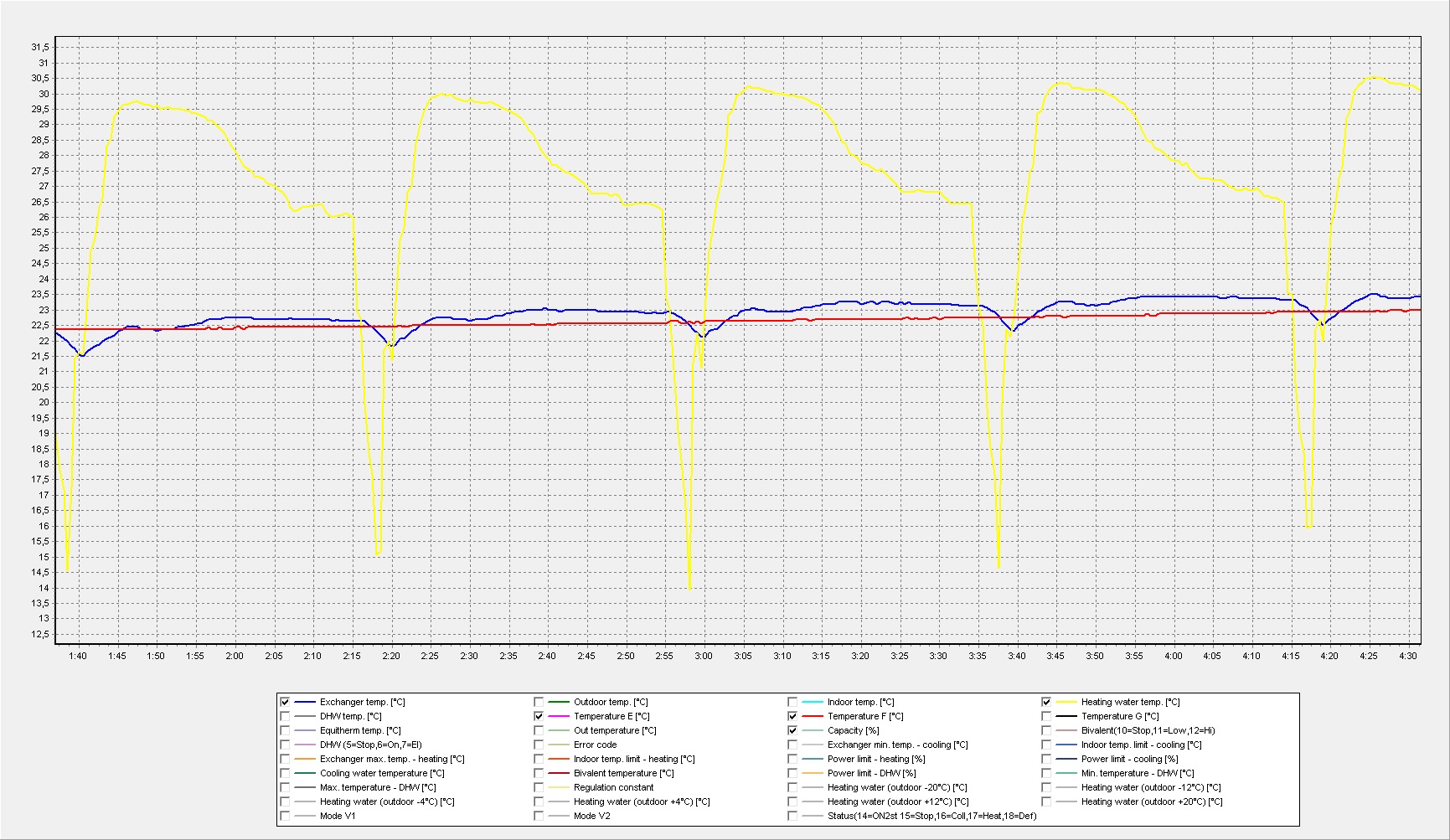Viewport: 1450px width, 840px height.
Task: Check the DHW (5=Stop,6=On,7=El) box
Action: pyautogui.click(x=285, y=745)
